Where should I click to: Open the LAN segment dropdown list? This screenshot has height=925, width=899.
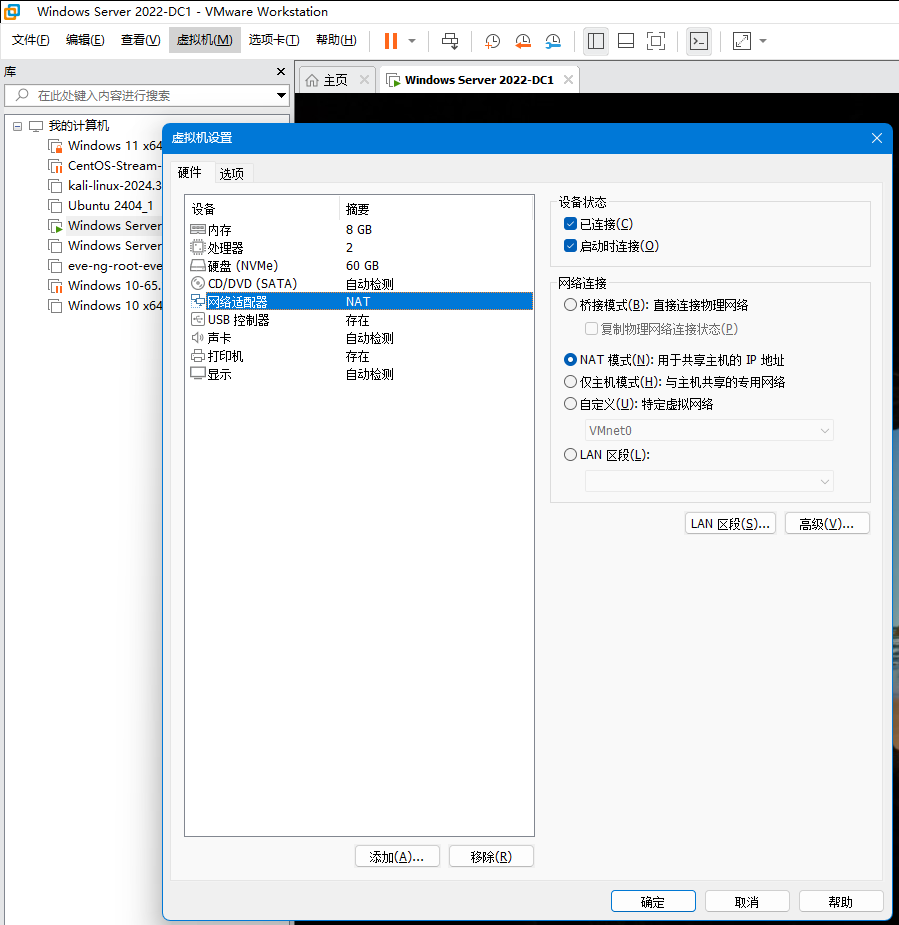(709, 481)
